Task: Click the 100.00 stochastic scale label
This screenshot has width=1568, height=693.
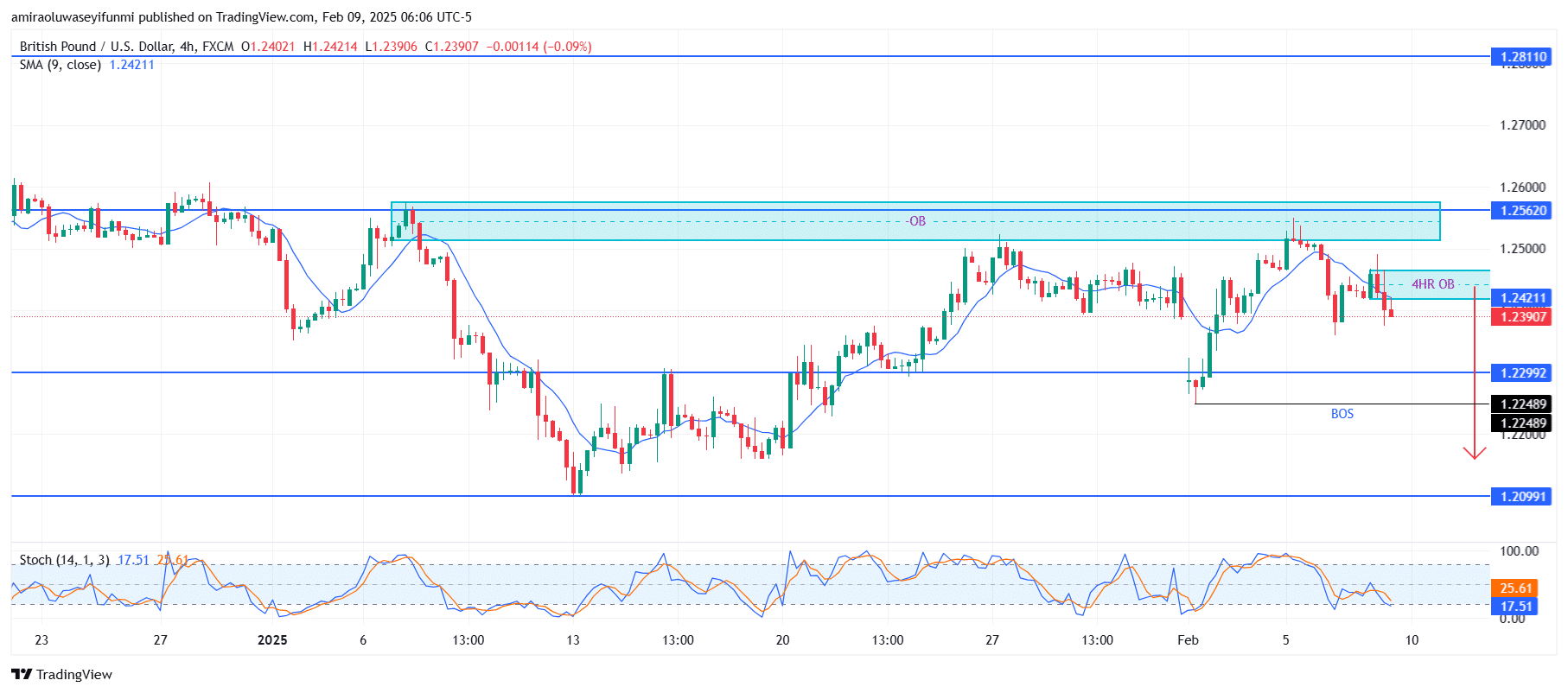Action: click(x=1519, y=551)
